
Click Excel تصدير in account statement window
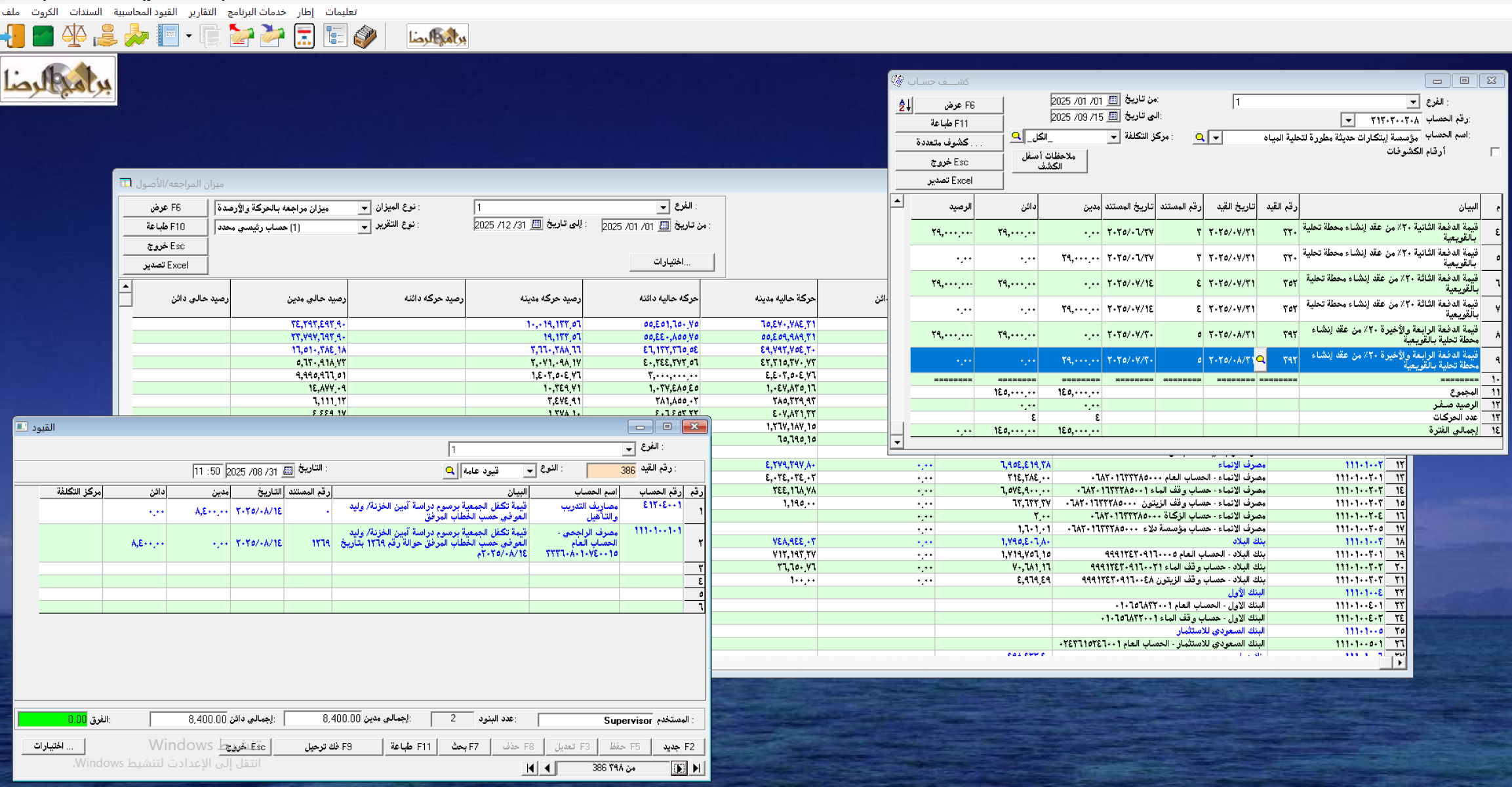tap(949, 180)
